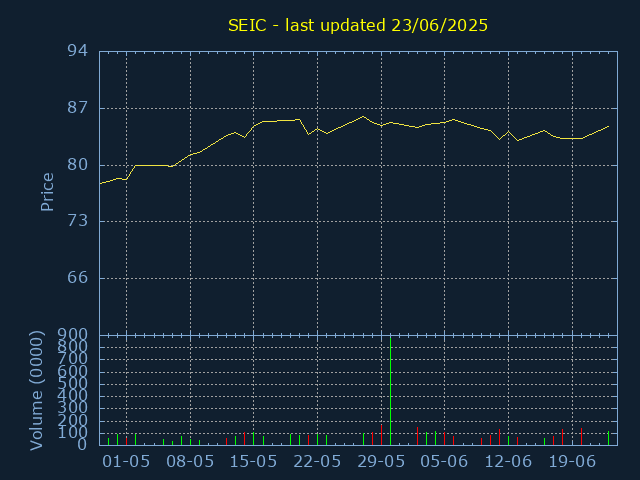Click the 73 price axis label

coord(78,221)
